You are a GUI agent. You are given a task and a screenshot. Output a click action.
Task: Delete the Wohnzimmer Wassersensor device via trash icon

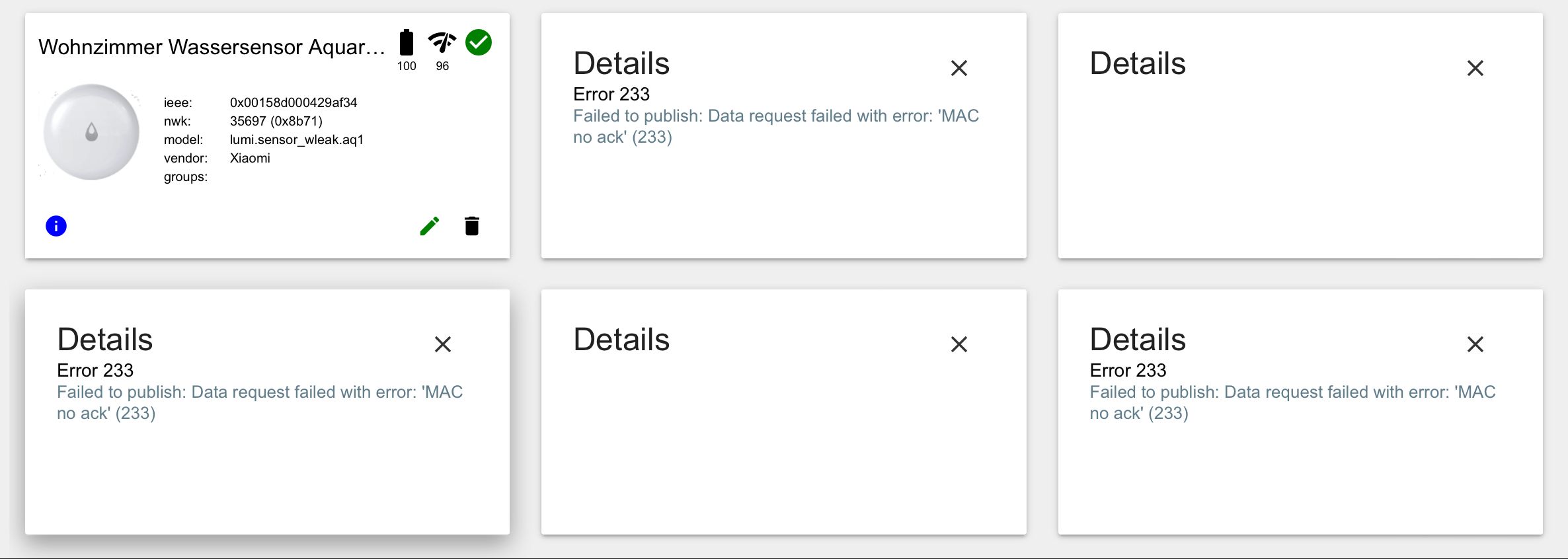click(x=472, y=226)
